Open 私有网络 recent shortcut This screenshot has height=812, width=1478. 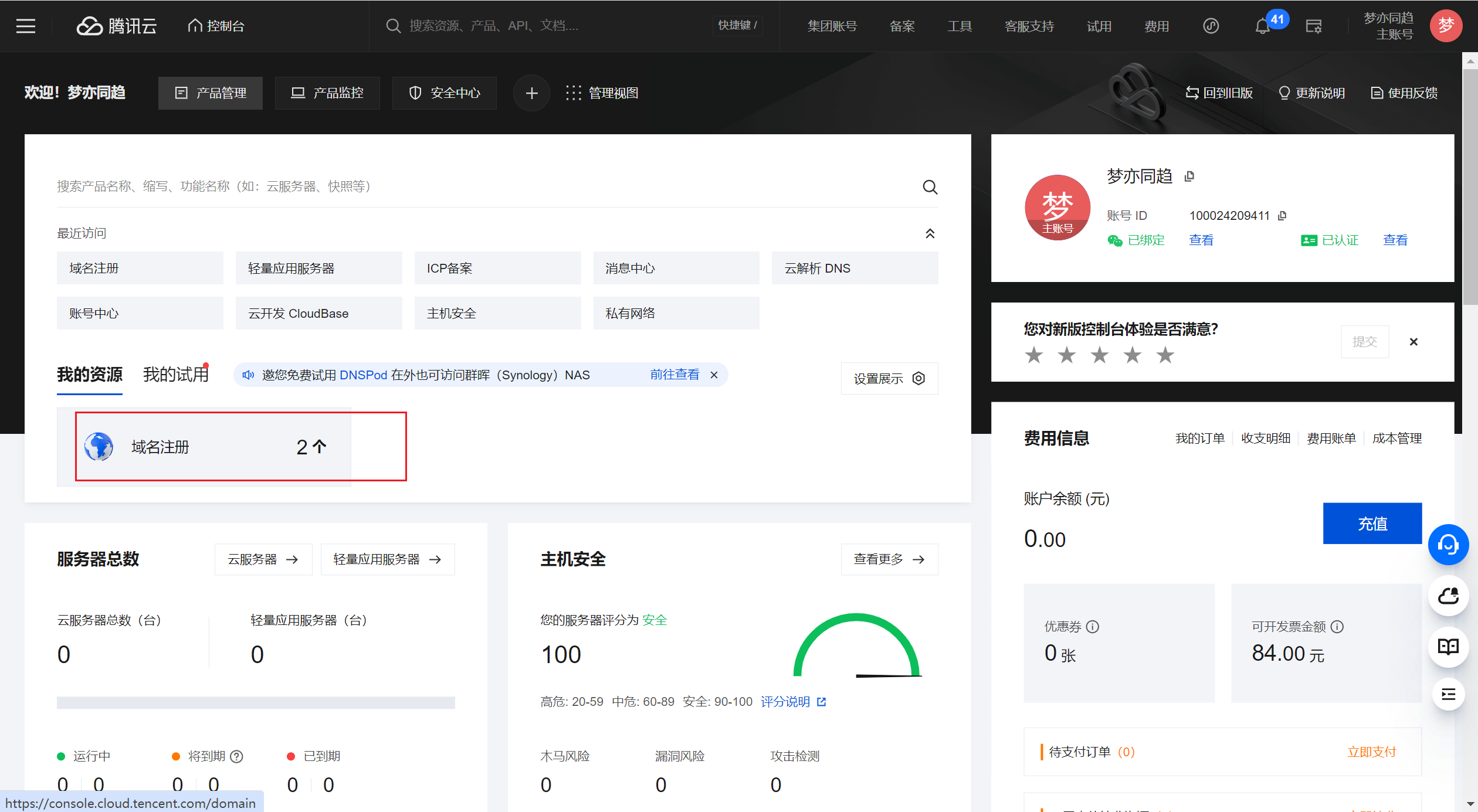pyautogui.click(x=676, y=313)
